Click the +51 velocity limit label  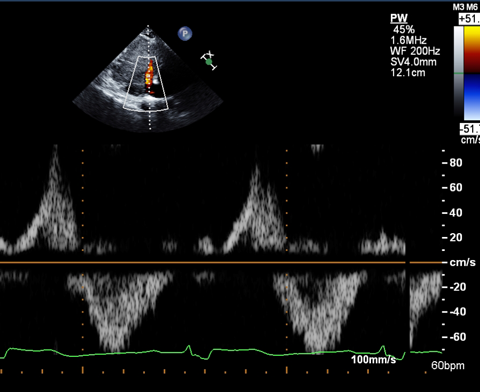(469, 19)
